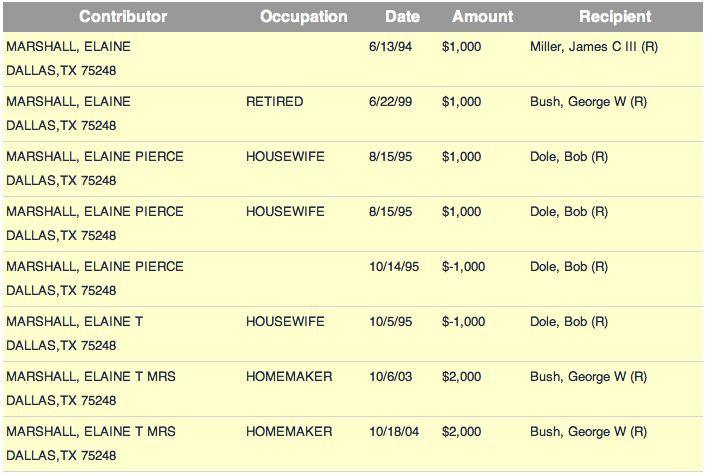
Task: Click the Recipient column header
Action: coord(614,17)
